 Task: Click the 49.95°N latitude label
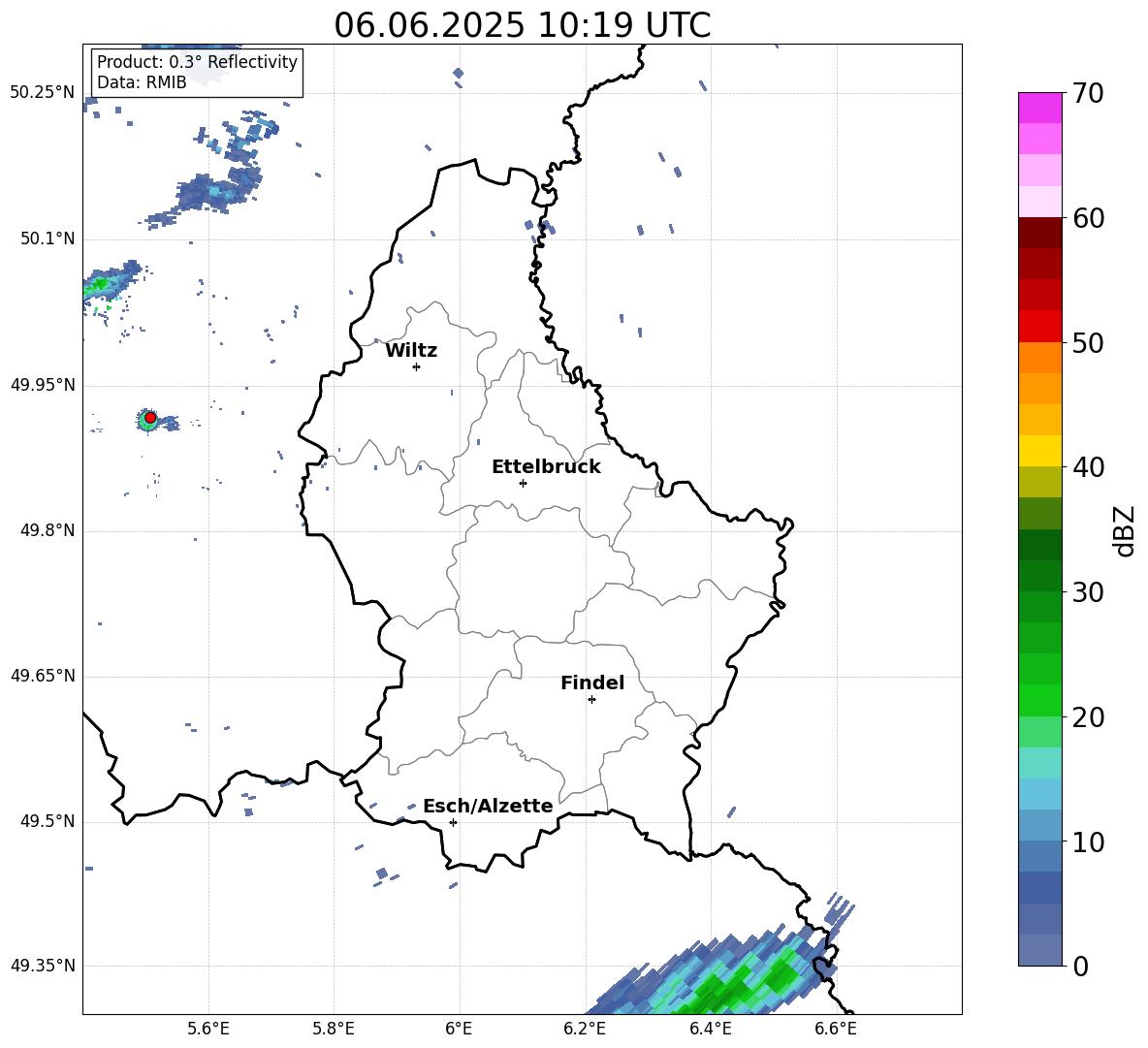click(x=43, y=385)
